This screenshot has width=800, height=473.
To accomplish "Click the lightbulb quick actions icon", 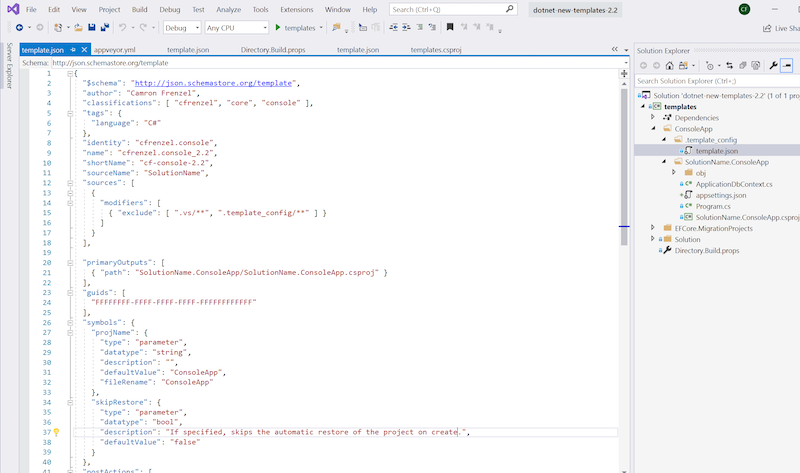I will [56, 432].
